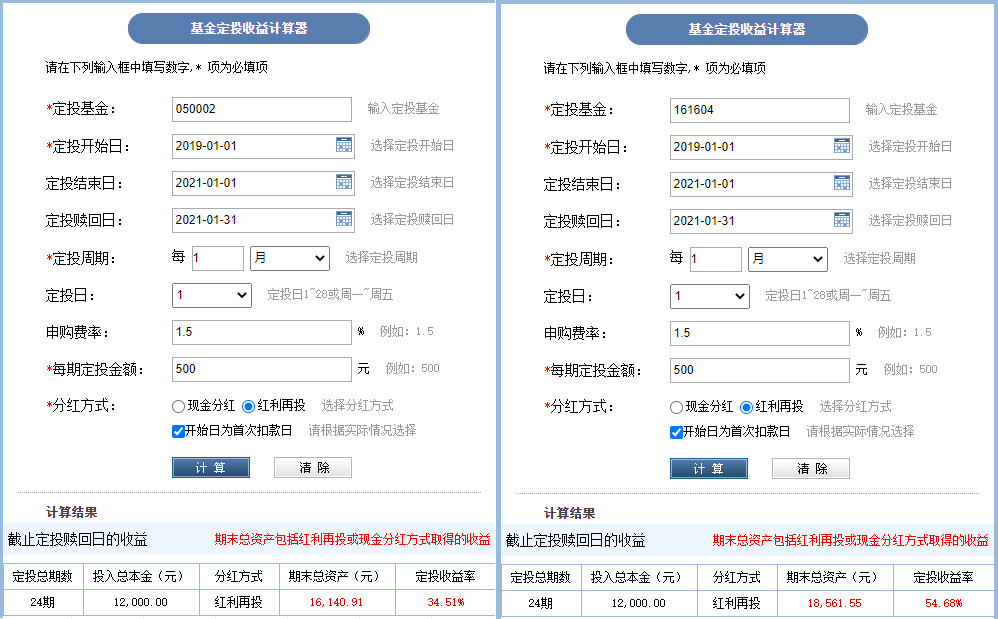The height and width of the screenshot is (619, 998).
Task: Click result value 16,140.91
Action: point(336,602)
